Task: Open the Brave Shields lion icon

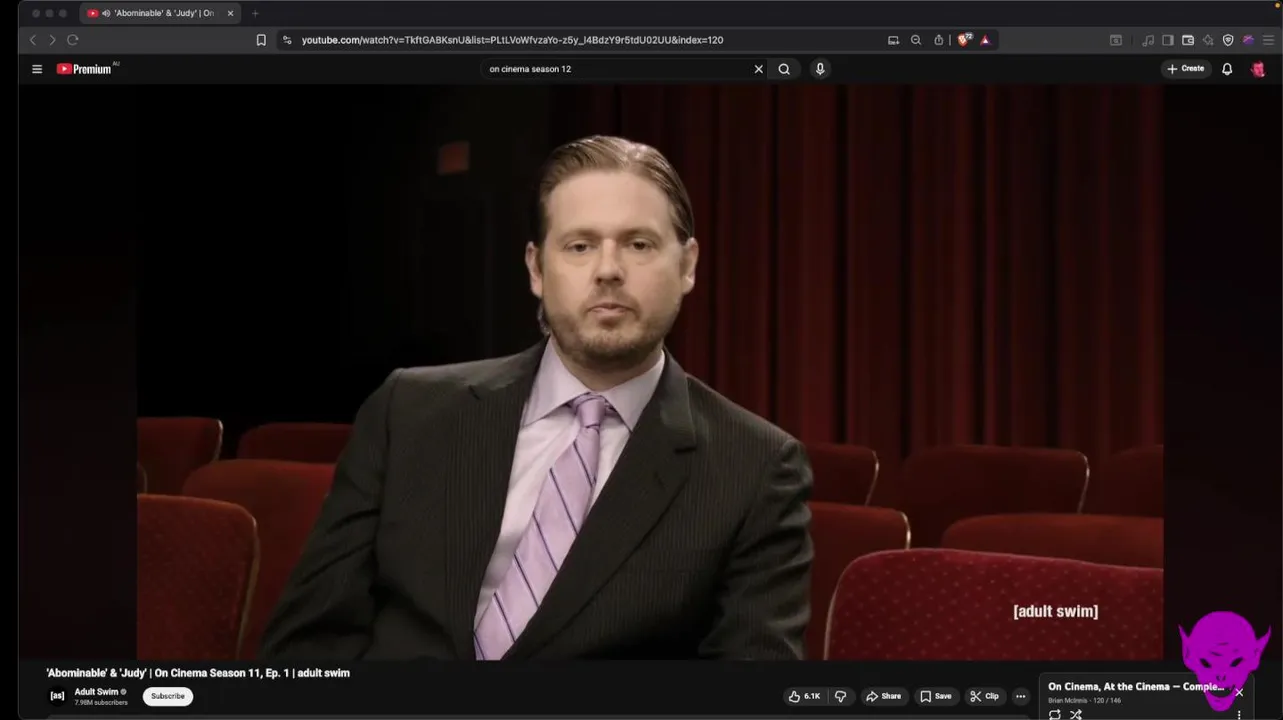Action: [x=964, y=40]
